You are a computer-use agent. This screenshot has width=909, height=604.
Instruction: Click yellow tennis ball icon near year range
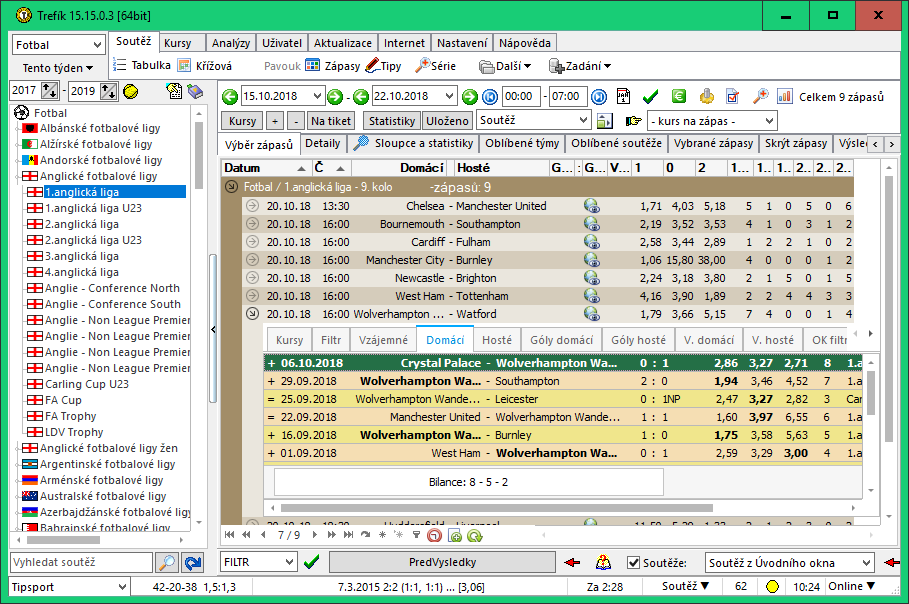click(131, 92)
